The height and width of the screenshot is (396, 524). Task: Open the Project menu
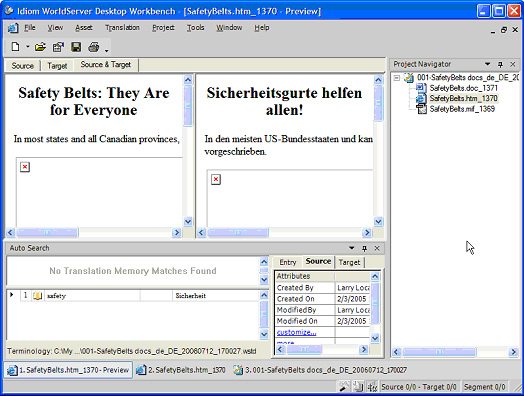tap(163, 28)
